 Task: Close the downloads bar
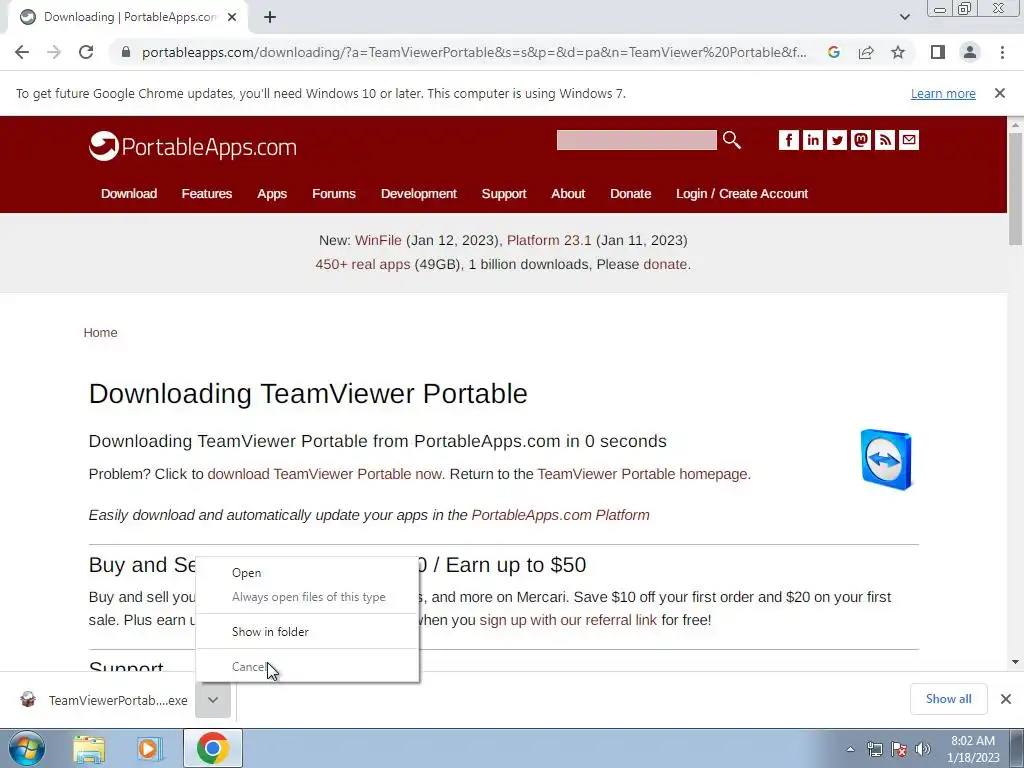(1006, 699)
